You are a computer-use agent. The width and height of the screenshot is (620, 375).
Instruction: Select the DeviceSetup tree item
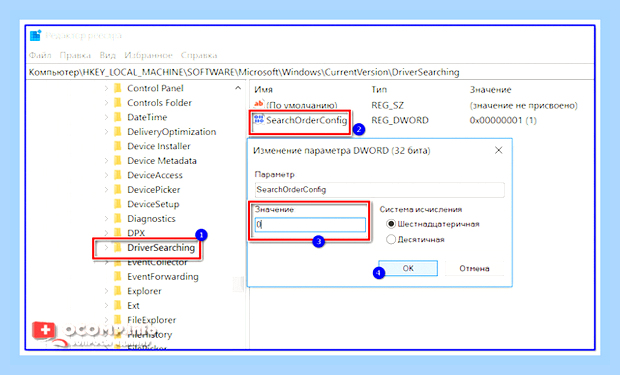(x=153, y=204)
